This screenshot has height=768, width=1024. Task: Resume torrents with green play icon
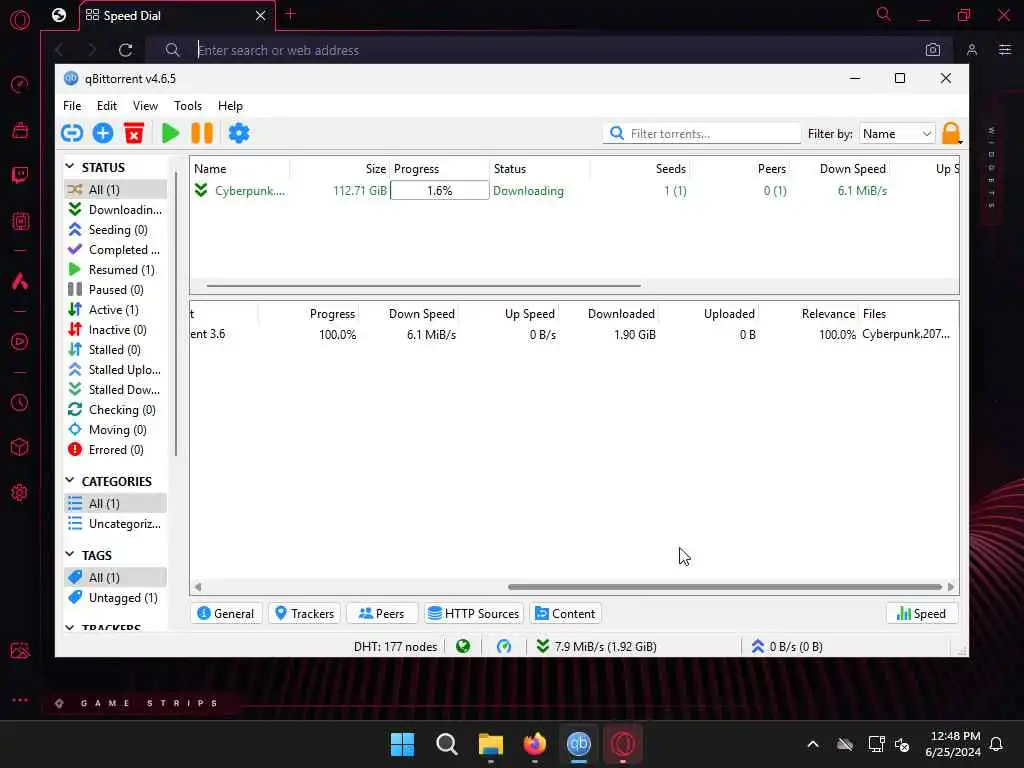(x=170, y=133)
